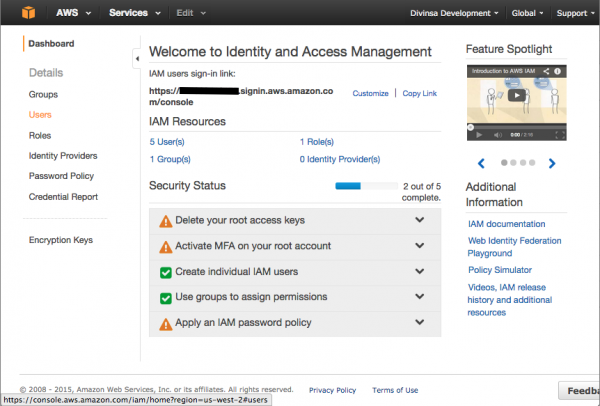Enter fullscreen on the IAM video
The height and width of the screenshot is (406, 600).
559,135
